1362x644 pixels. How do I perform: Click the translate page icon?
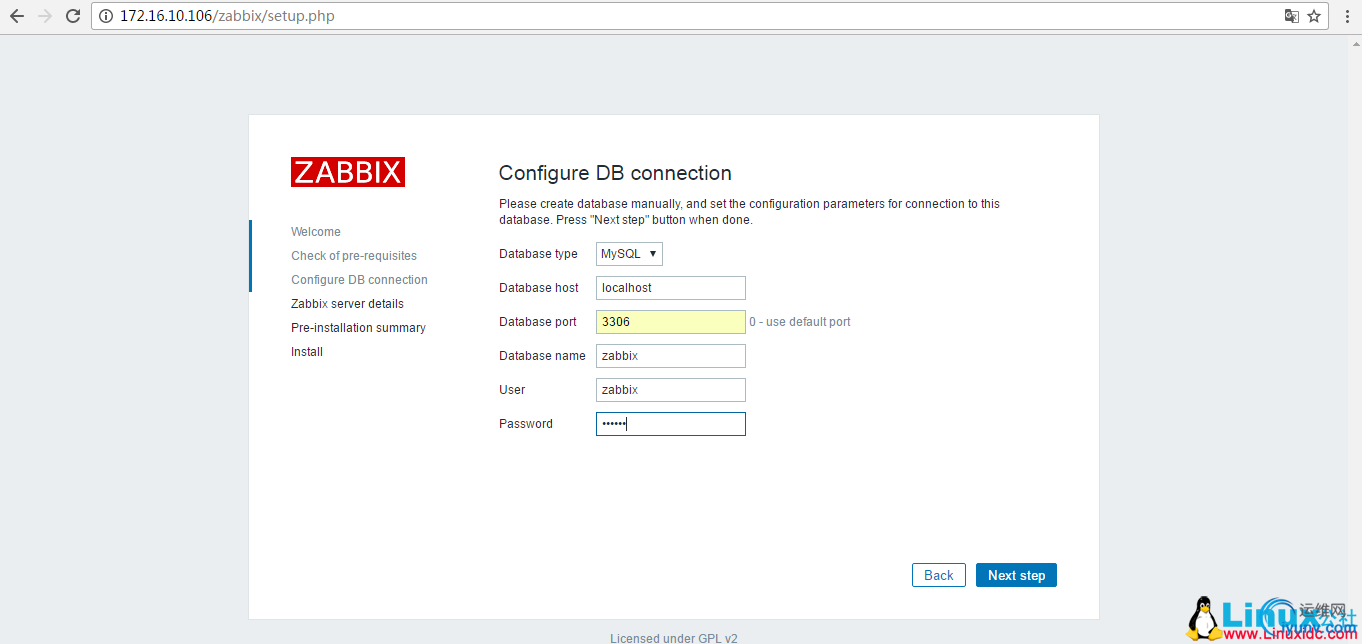tap(1292, 16)
